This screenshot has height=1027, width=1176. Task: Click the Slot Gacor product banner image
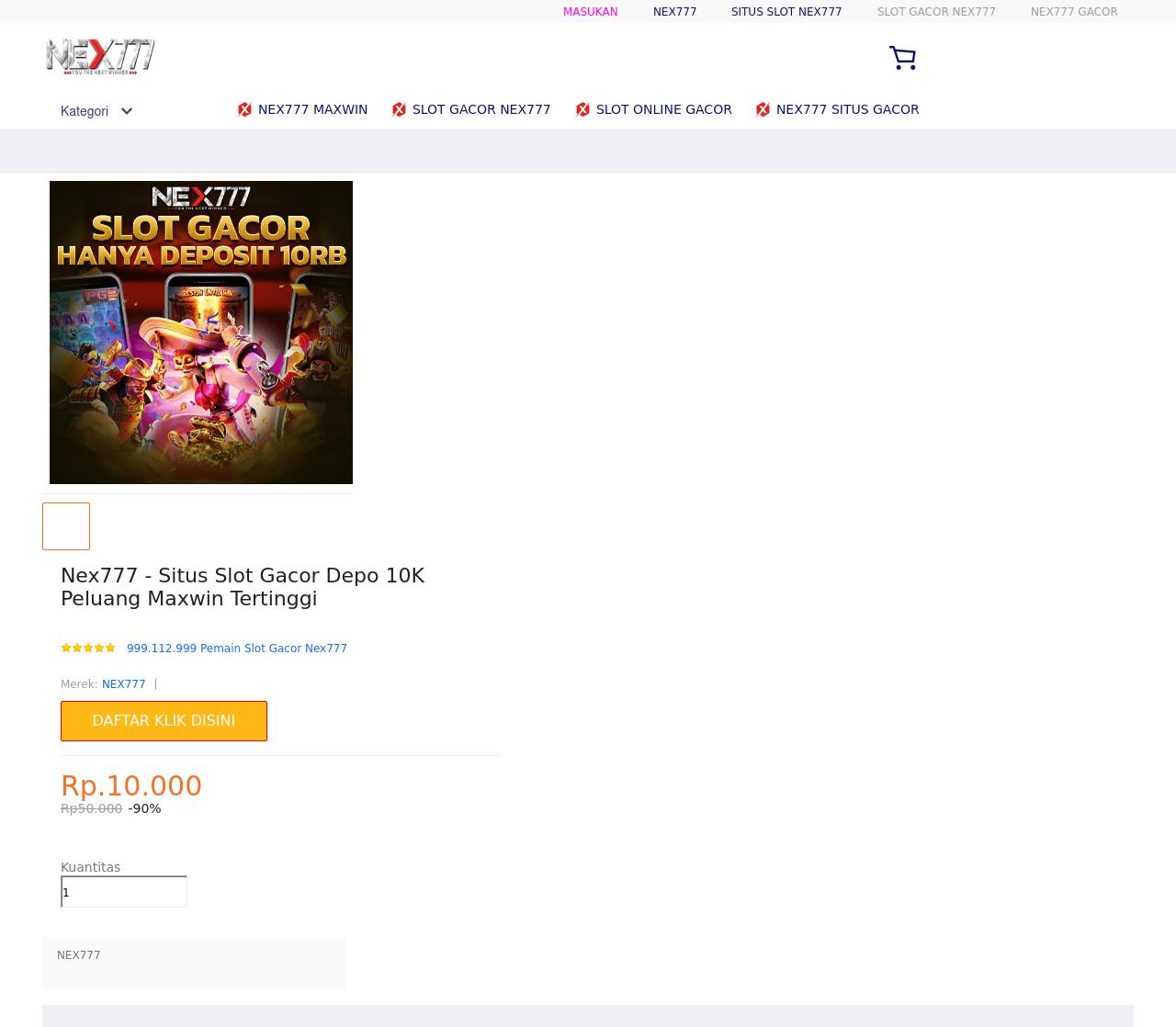coord(201,333)
